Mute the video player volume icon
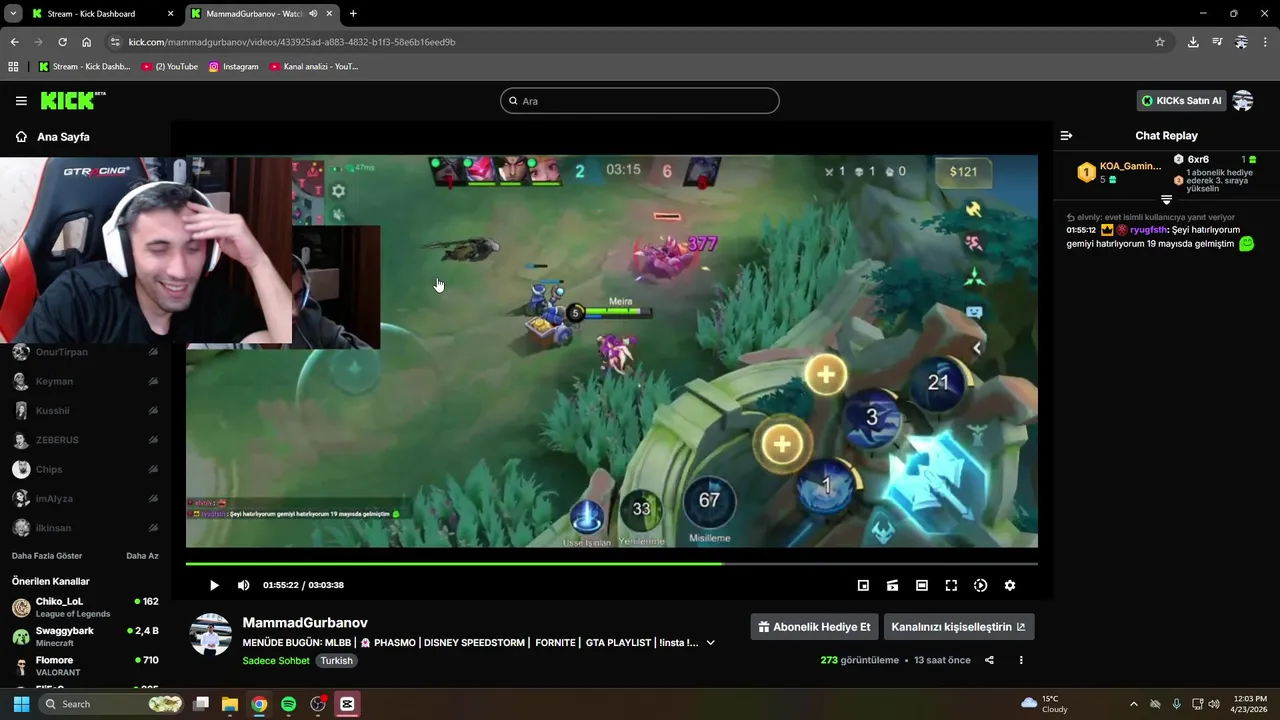Viewport: 1280px width, 720px height. click(x=243, y=585)
